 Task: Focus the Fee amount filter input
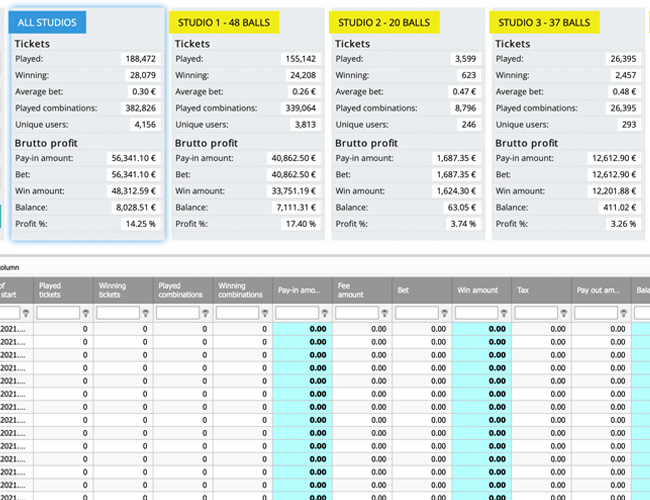pyautogui.click(x=357, y=313)
